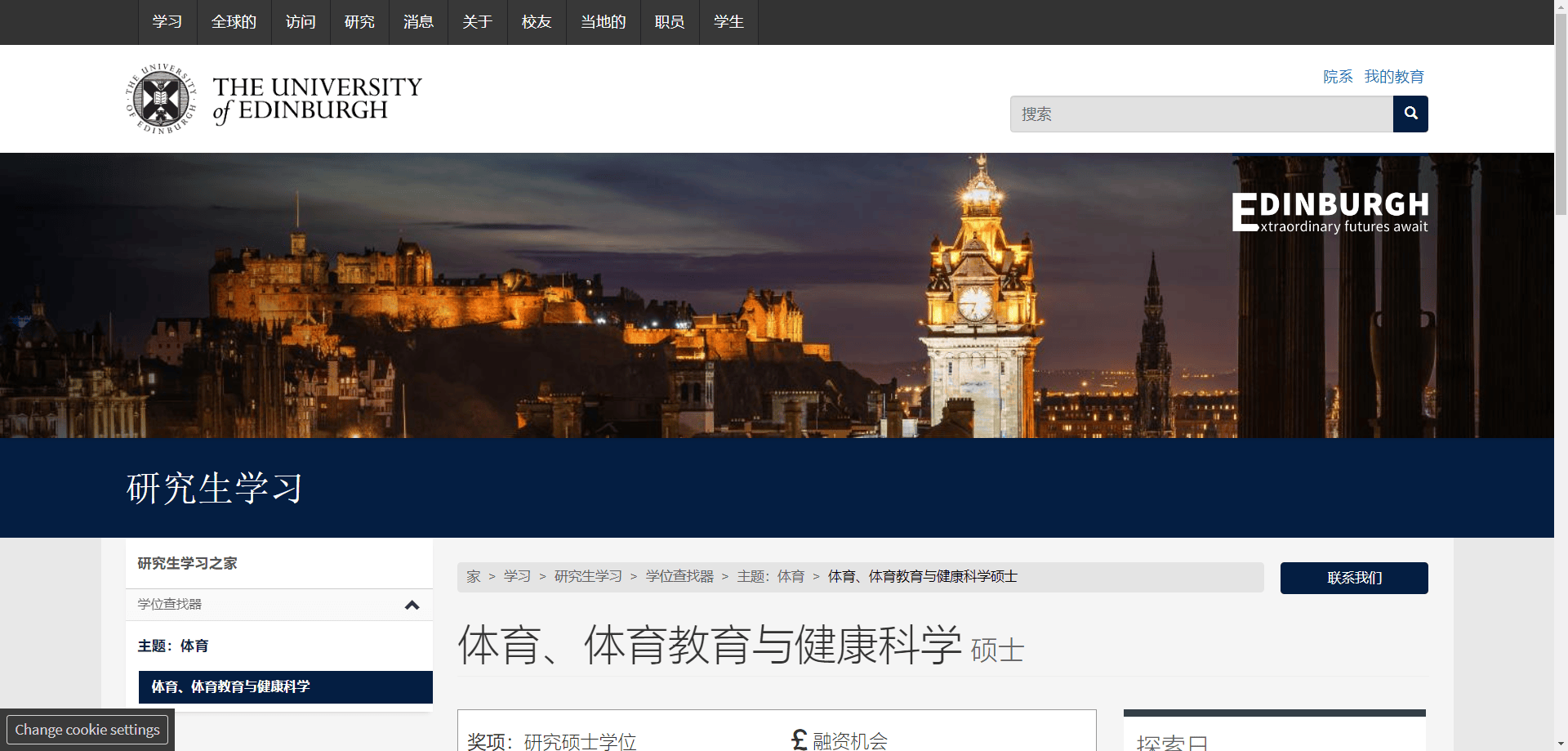Click the scrollbar up arrow

(x=1561, y=7)
